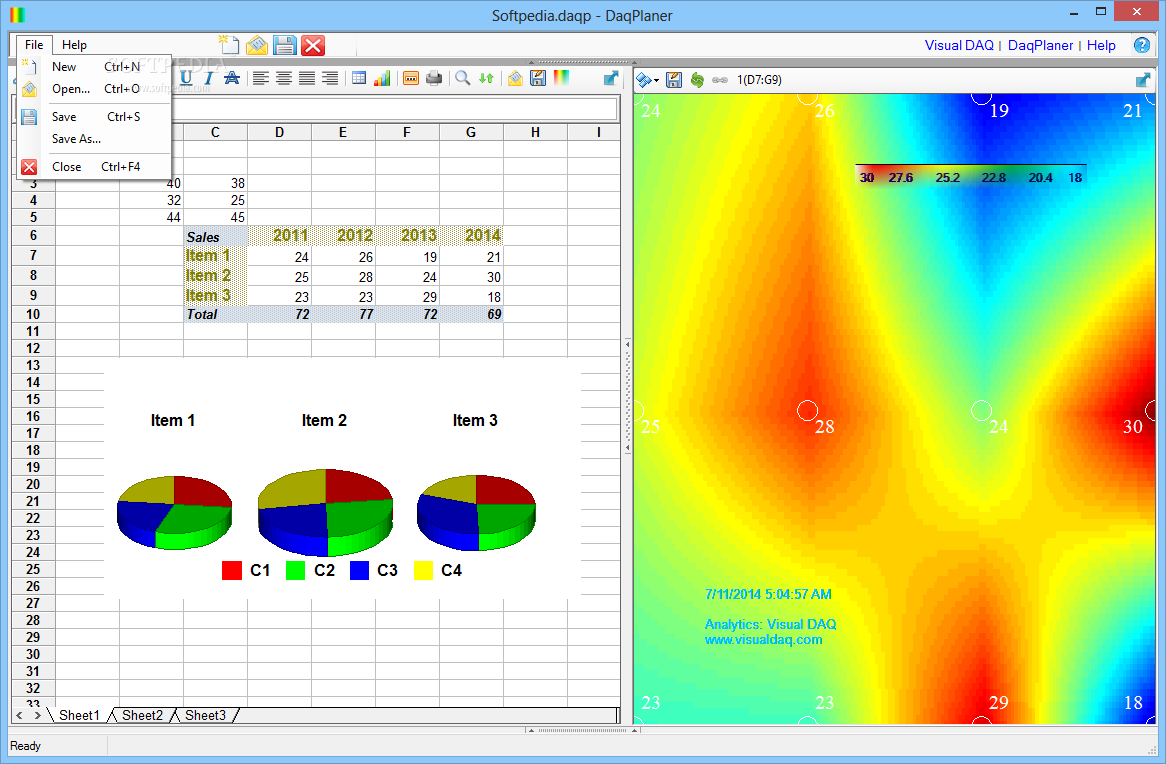Align cell text right
This screenshot has width=1166, height=764.
pyautogui.click(x=329, y=78)
